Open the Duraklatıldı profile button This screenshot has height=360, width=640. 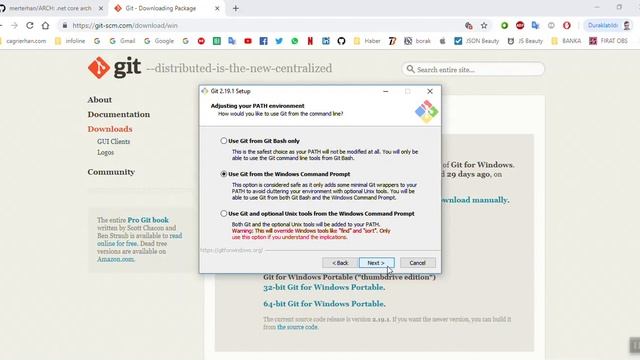click(609, 25)
